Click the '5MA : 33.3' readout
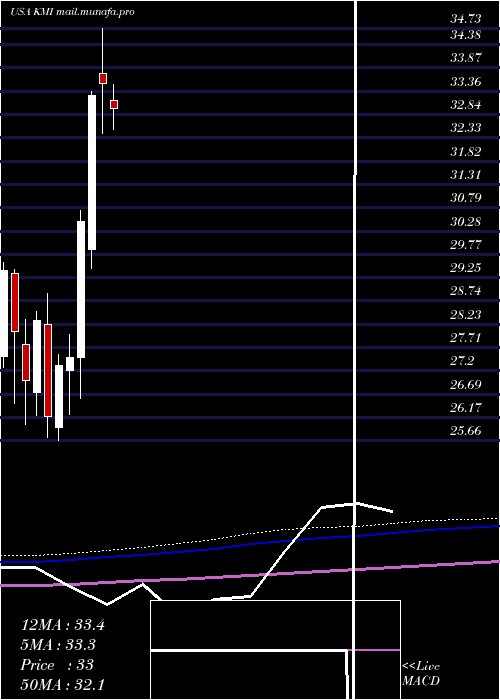 point(58,645)
